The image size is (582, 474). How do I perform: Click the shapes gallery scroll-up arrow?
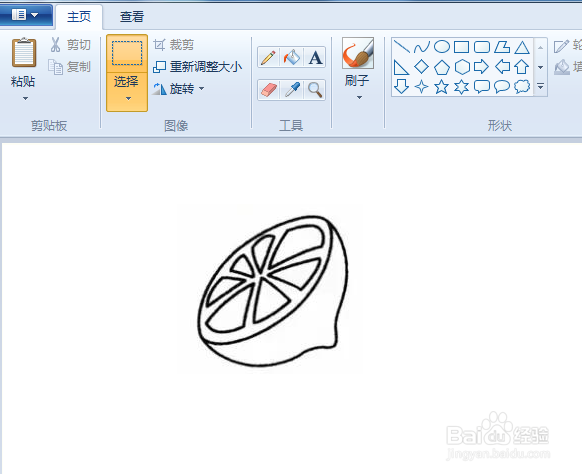click(540, 48)
